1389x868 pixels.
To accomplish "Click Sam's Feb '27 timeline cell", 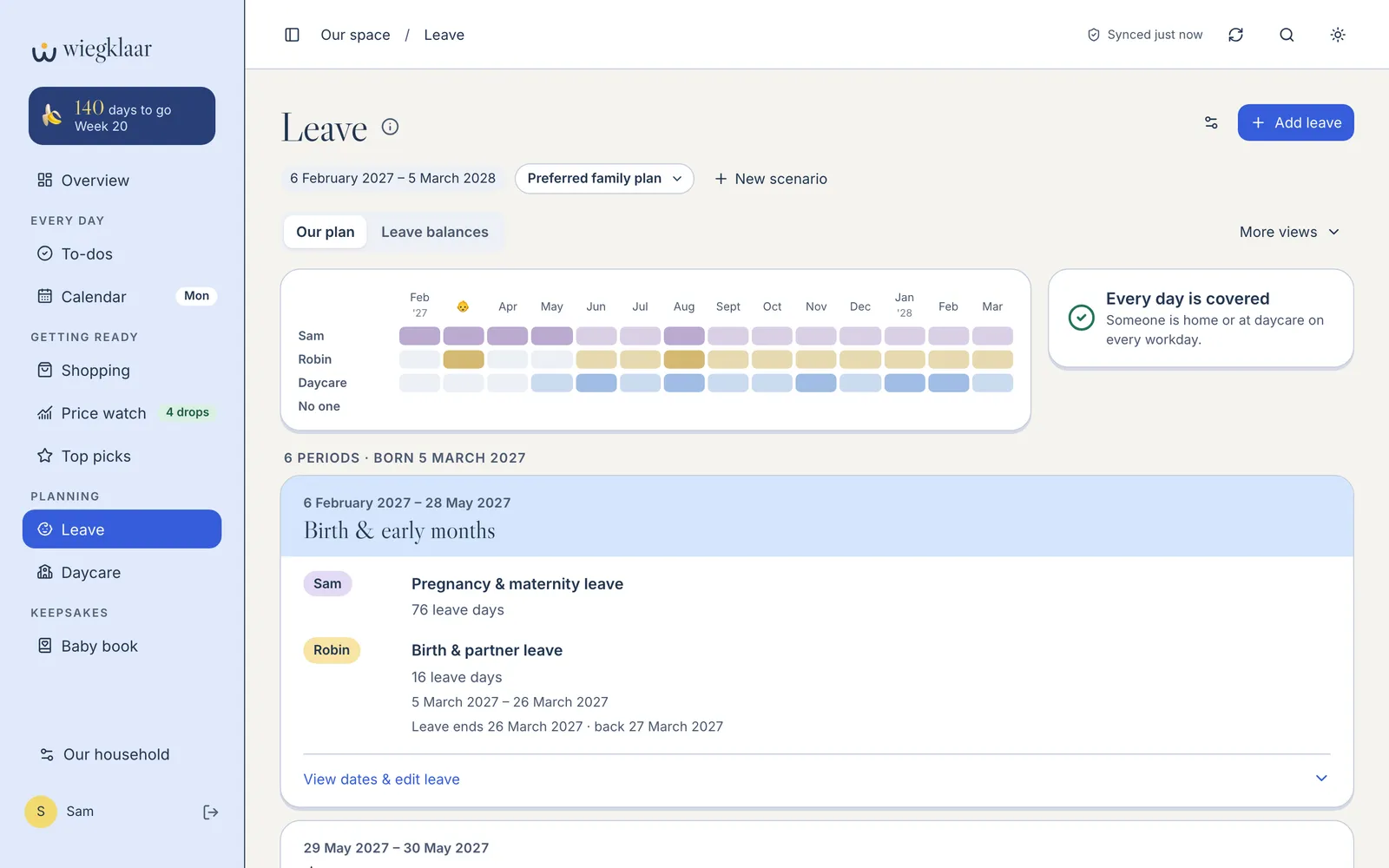I will [x=419, y=336].
